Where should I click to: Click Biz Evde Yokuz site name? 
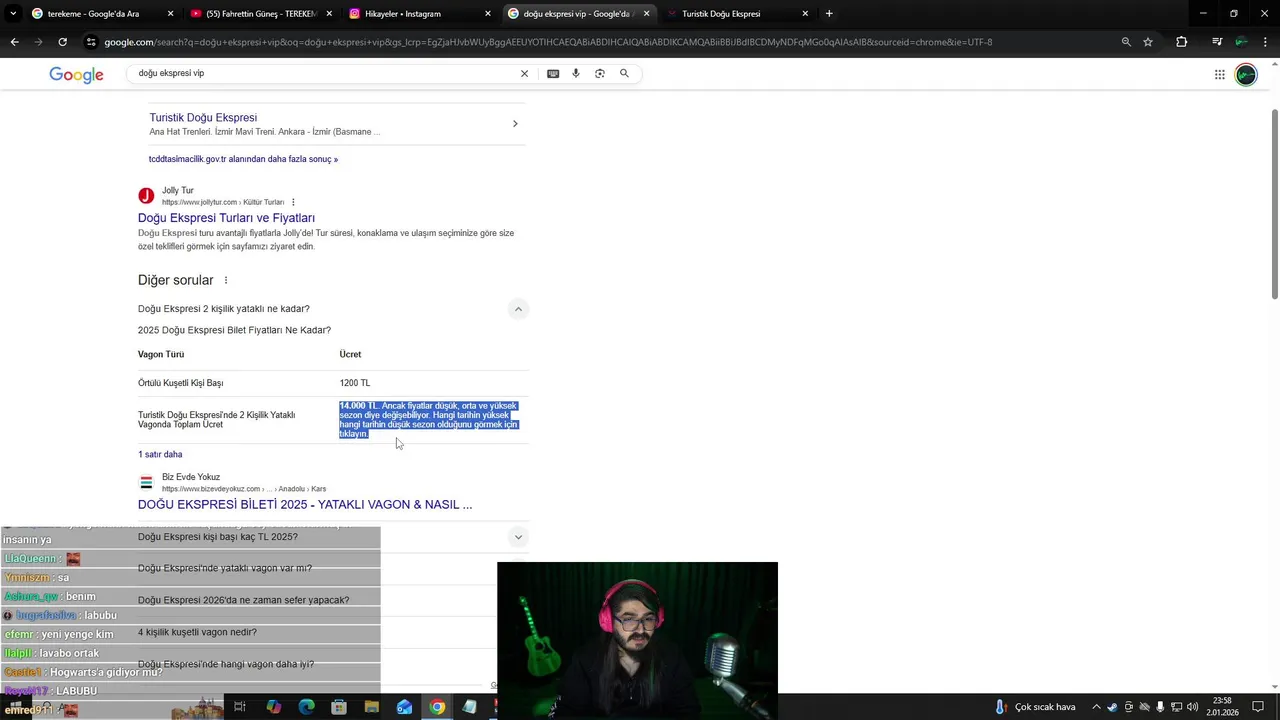tap(191, 477)
